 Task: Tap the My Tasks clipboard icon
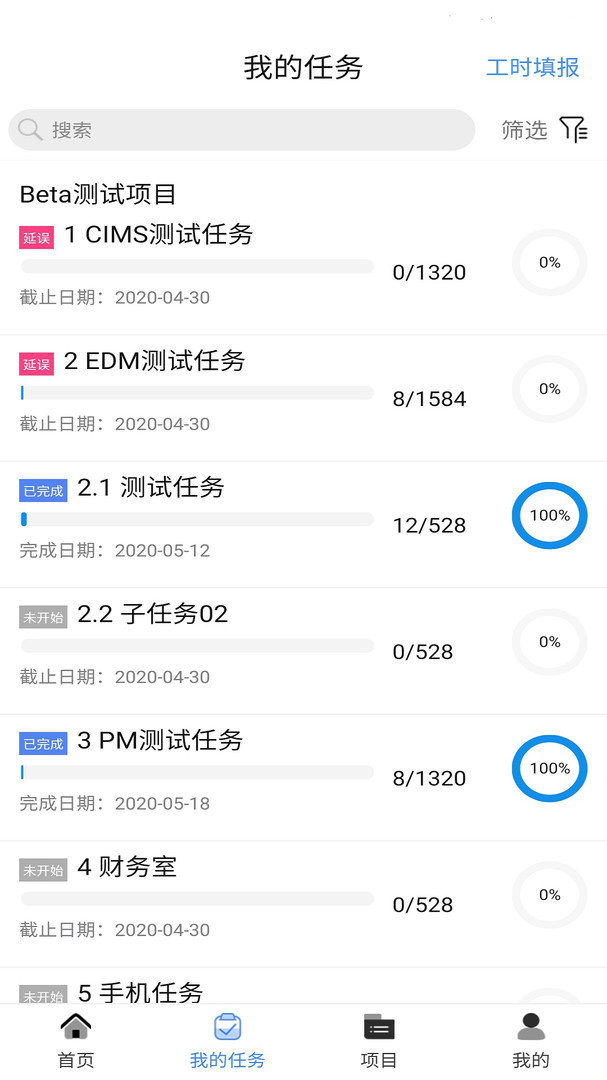point(228,1027)
